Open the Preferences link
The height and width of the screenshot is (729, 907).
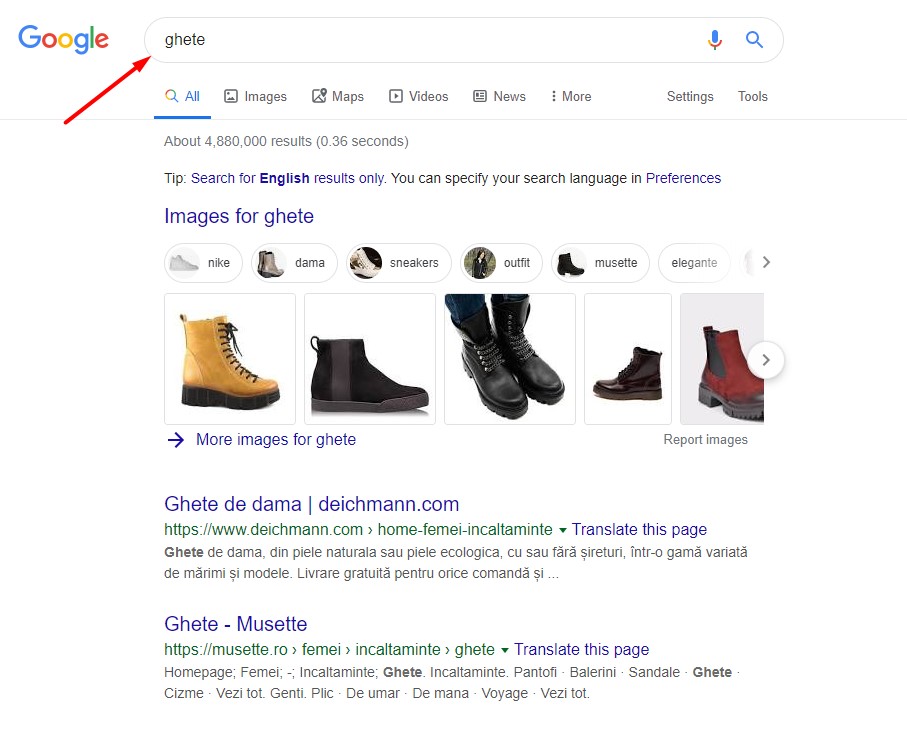click(683, 178)
